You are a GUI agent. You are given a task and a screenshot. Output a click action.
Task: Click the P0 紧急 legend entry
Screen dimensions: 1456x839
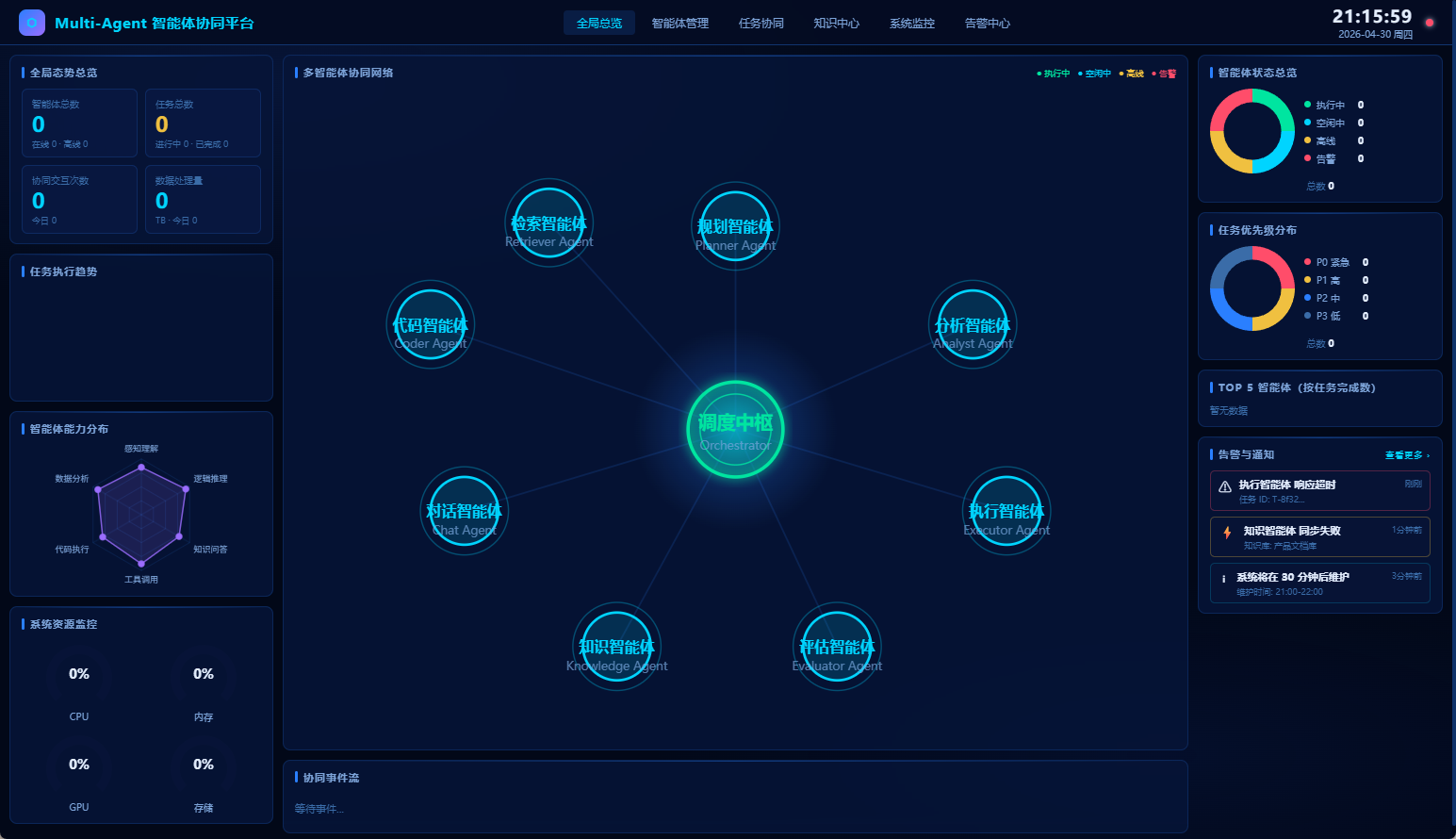click(x=1336, y=262)
